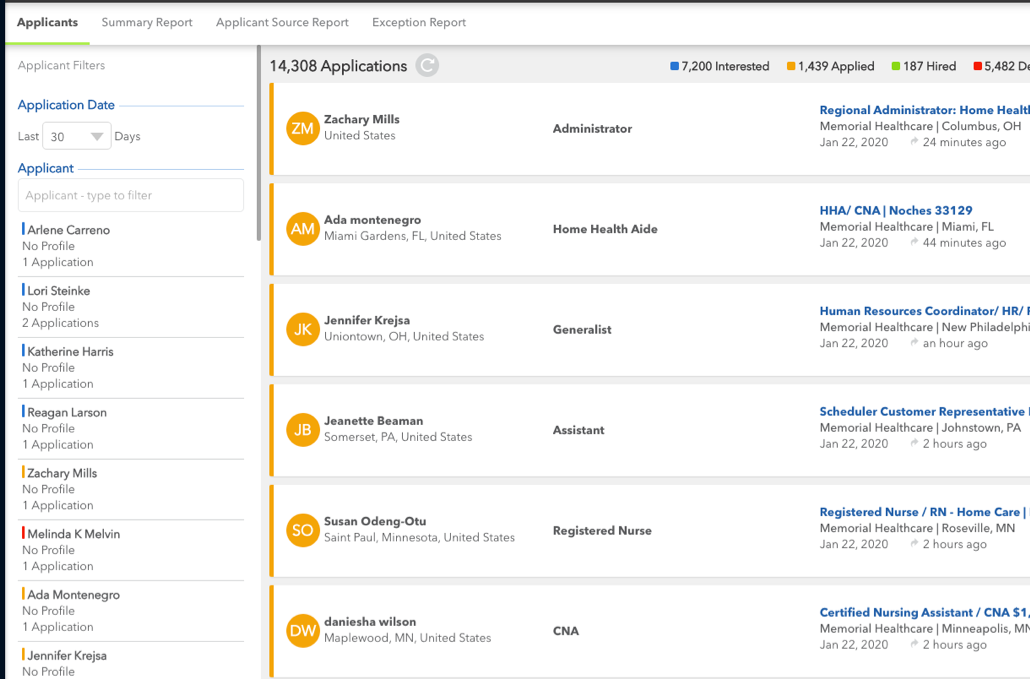Click the CNA job title text
The width and height of the screenshot is (1030, 679).
point(566,631)
